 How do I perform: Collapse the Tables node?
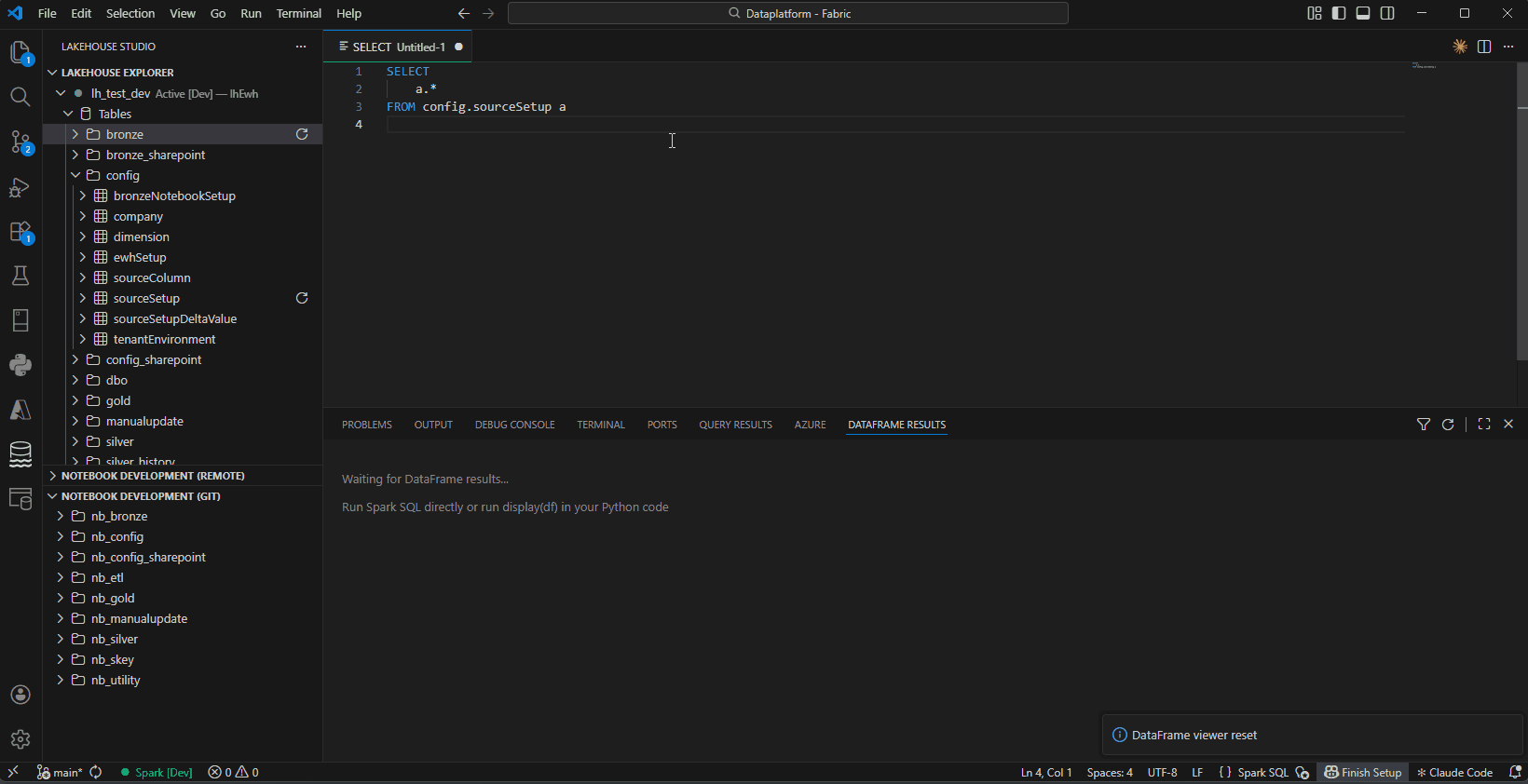coord(68,114)
